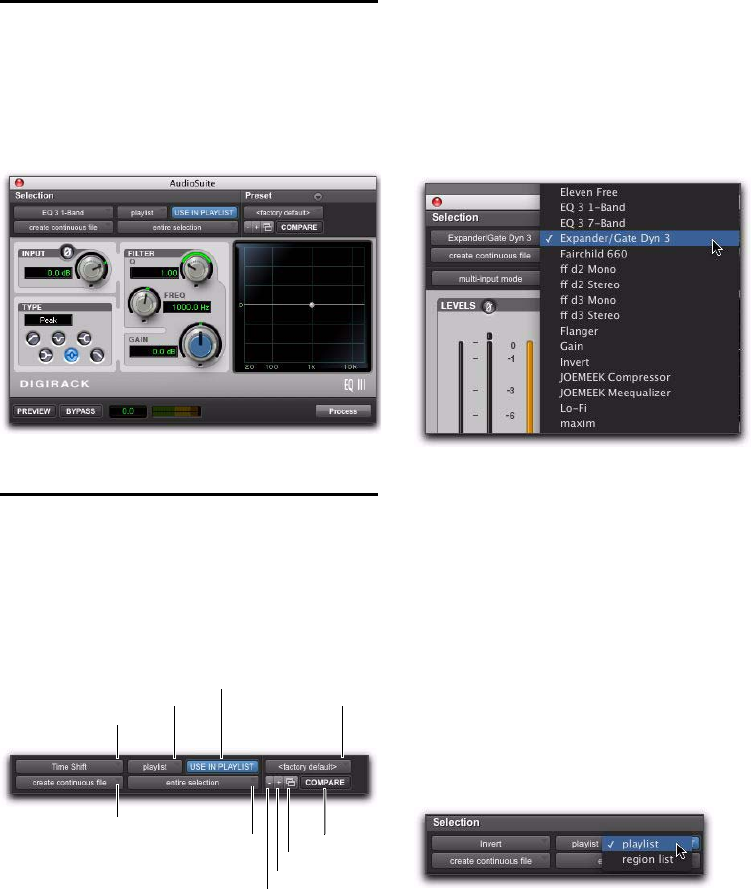The image size is (751, 890).
Task: Toggle USE IN PLAYLIST in EQ 3 window
Action: (x=204, y=212)
